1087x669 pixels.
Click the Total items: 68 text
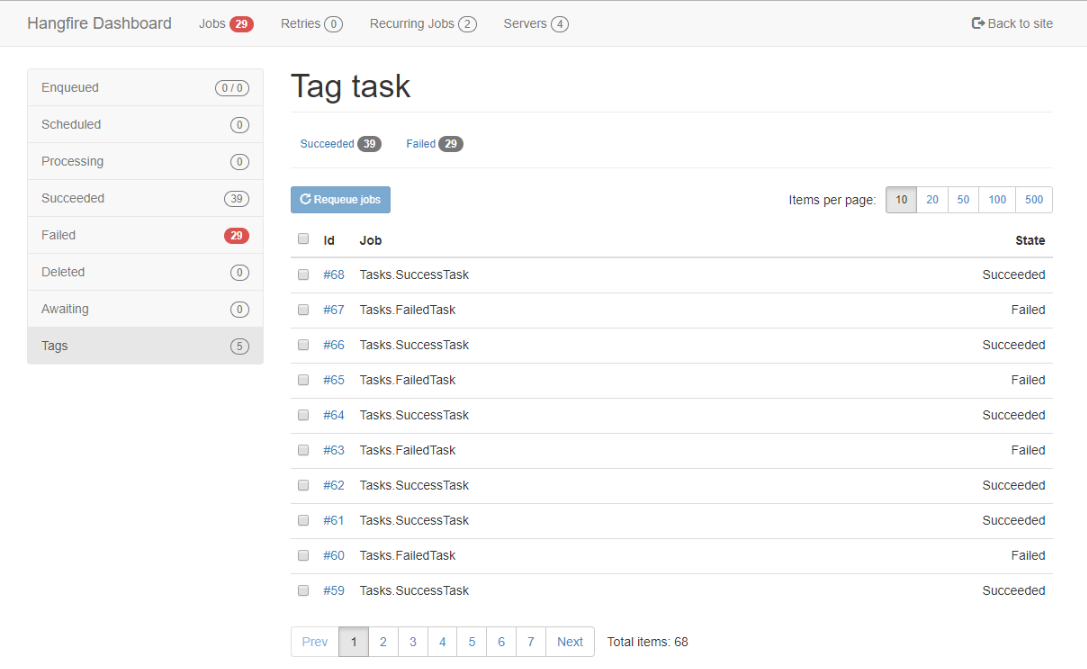click(647, 642)
